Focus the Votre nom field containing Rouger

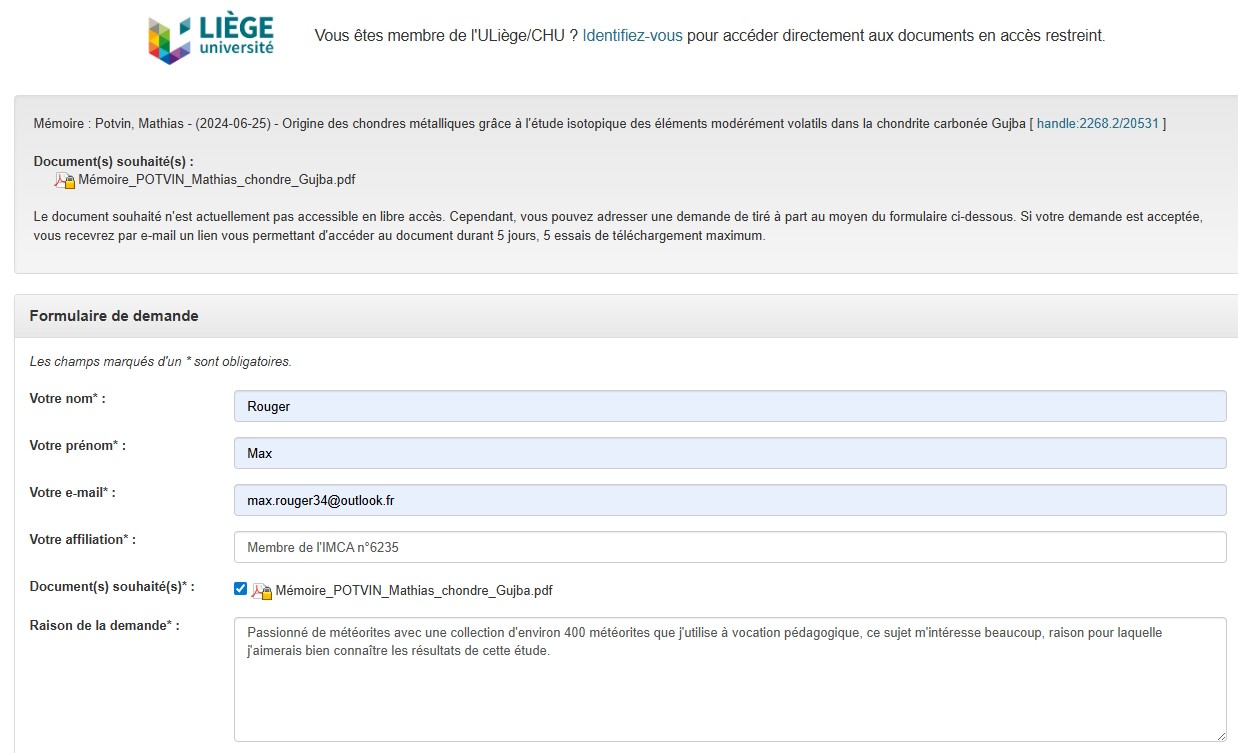tap(729, 406)
